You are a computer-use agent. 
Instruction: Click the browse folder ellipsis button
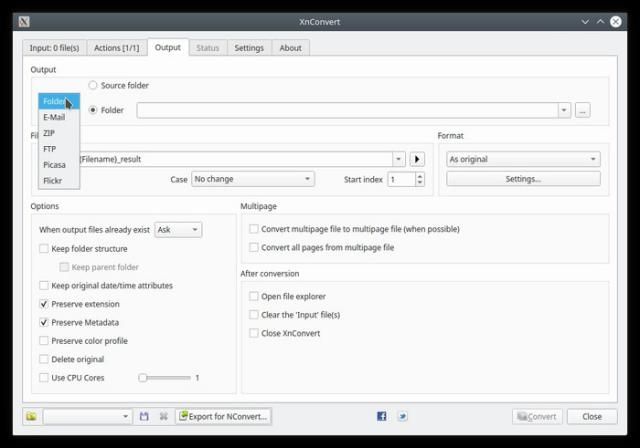point(583,110)
